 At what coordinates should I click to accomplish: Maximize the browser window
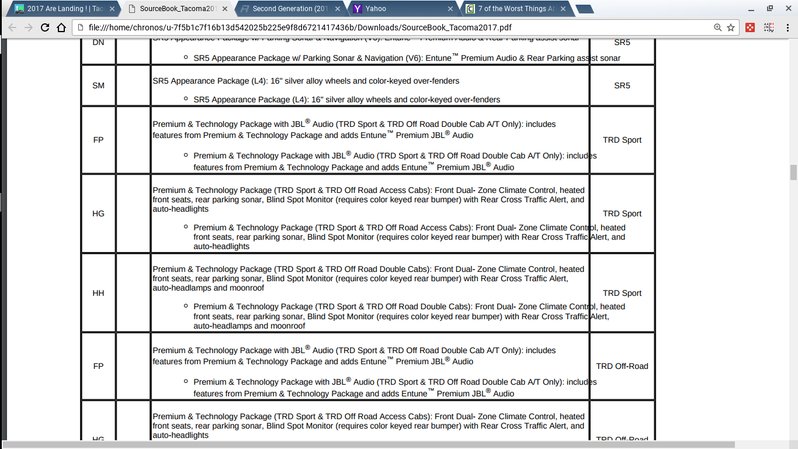click(770, 9)
